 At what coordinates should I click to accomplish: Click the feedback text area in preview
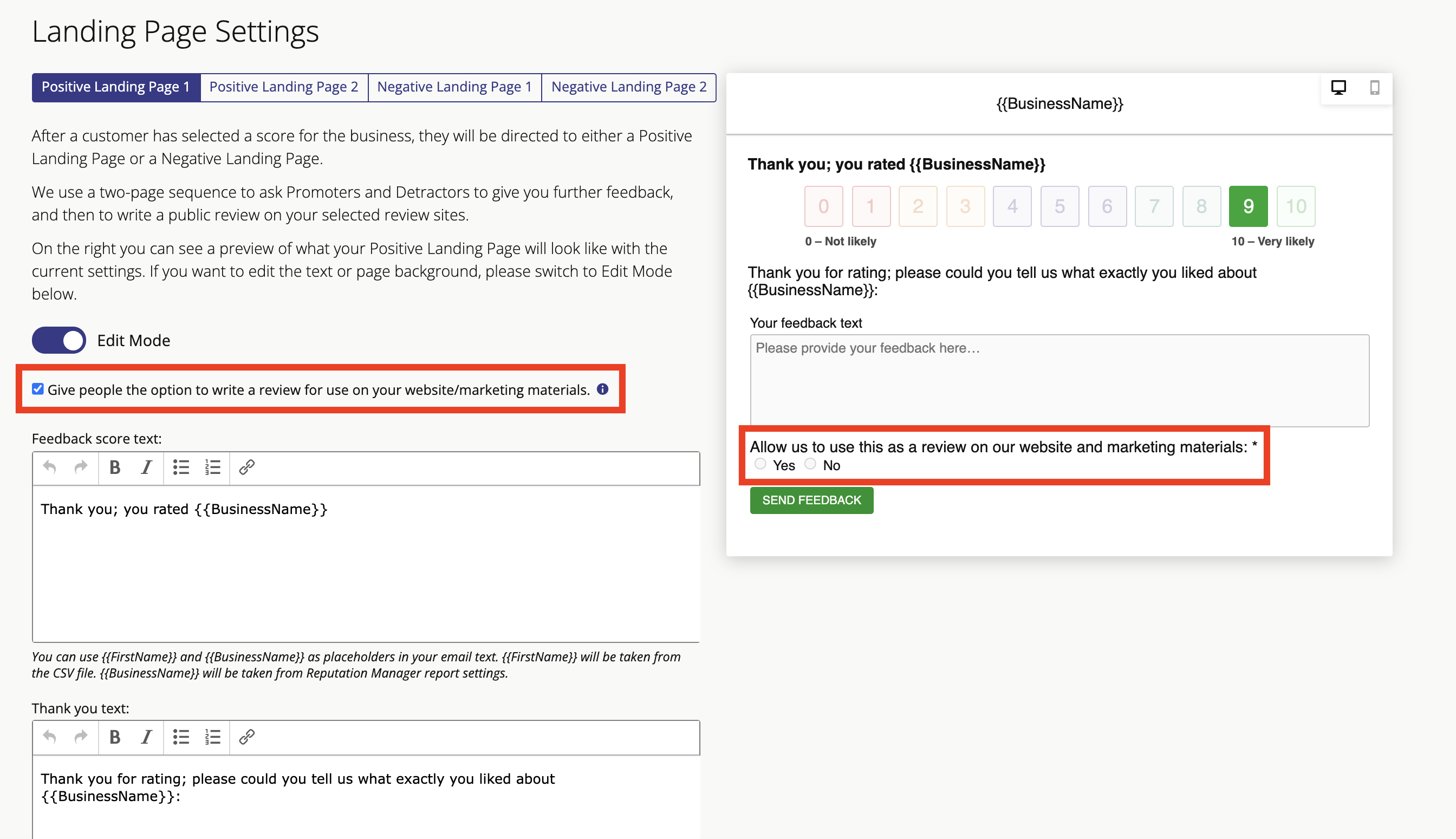tap(1059, 381)
